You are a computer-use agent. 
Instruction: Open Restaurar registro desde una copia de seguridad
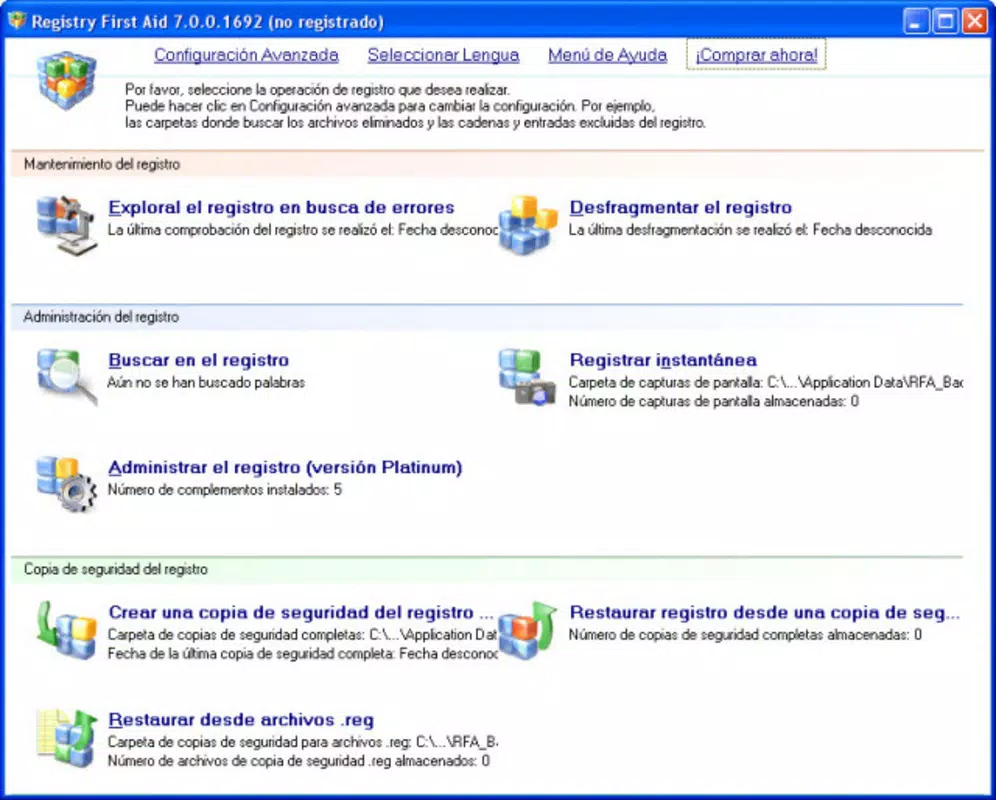(765, 613)
